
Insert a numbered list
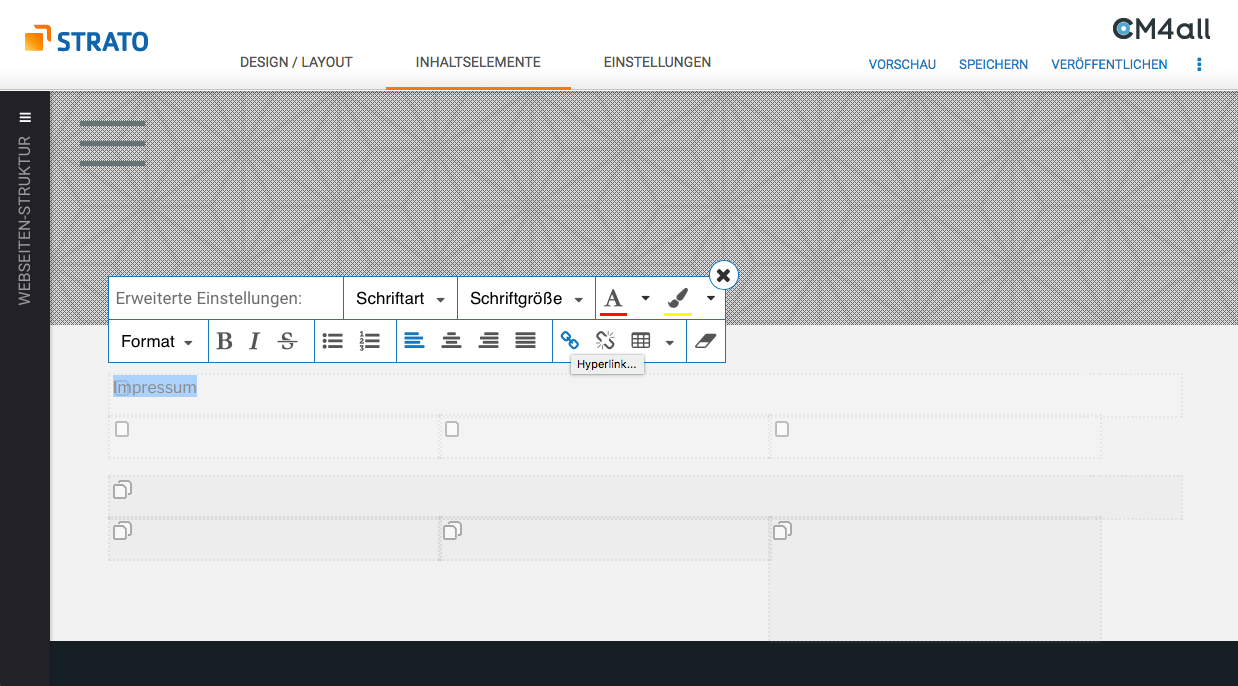[x=370, y=341]
